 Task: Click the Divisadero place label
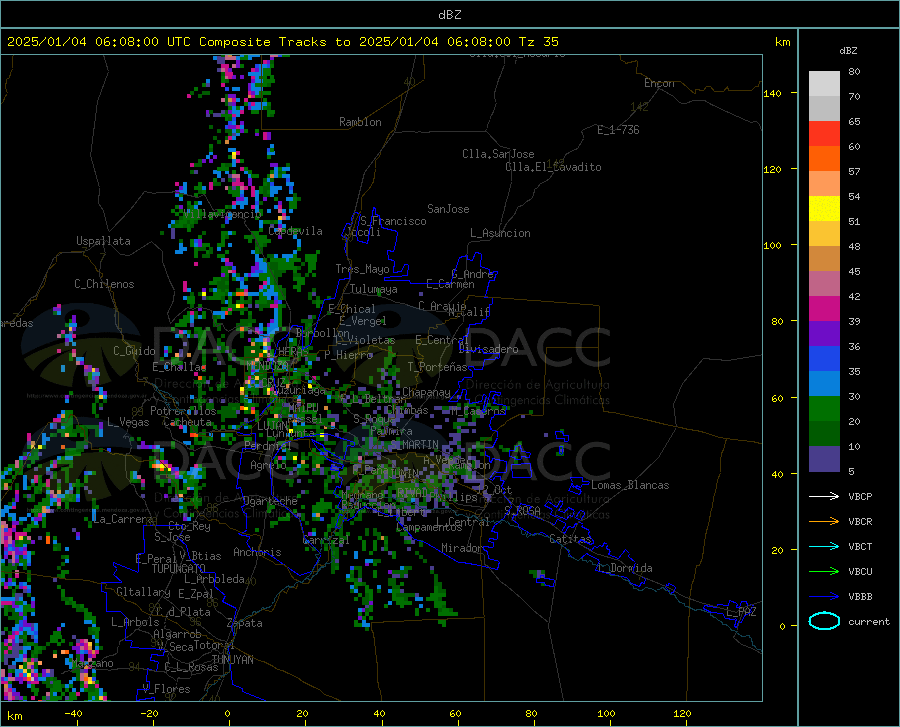point(488,349)
